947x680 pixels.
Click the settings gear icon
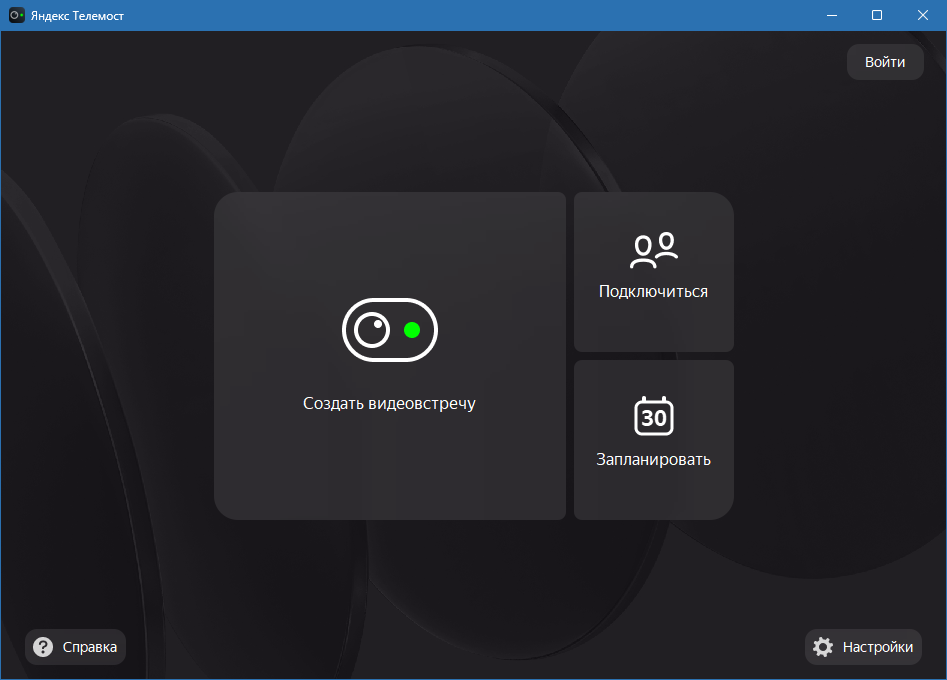823,647
